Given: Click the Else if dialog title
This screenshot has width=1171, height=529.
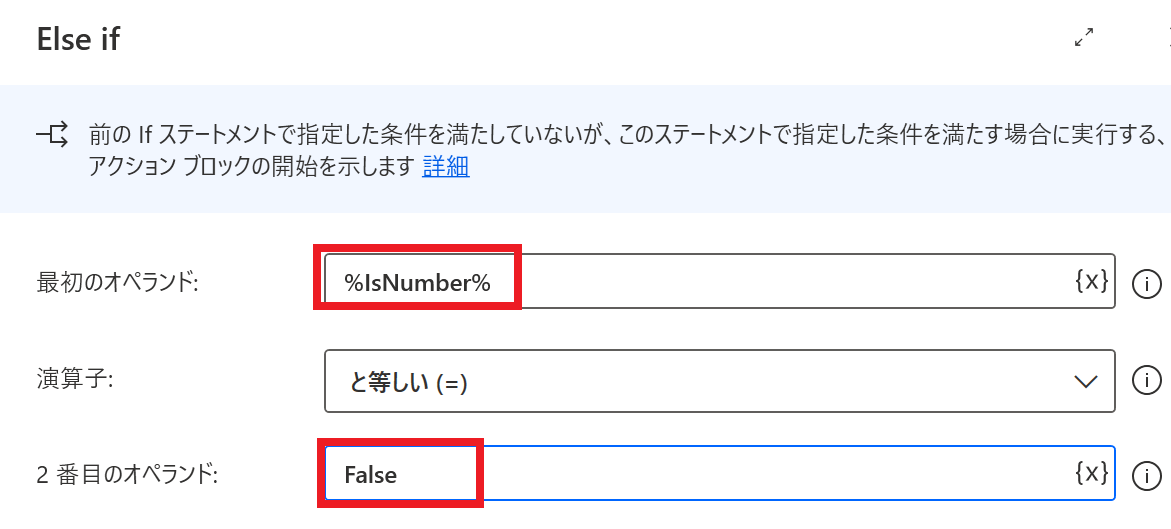Looking at the screenshot, I should [x=78, y=40].
